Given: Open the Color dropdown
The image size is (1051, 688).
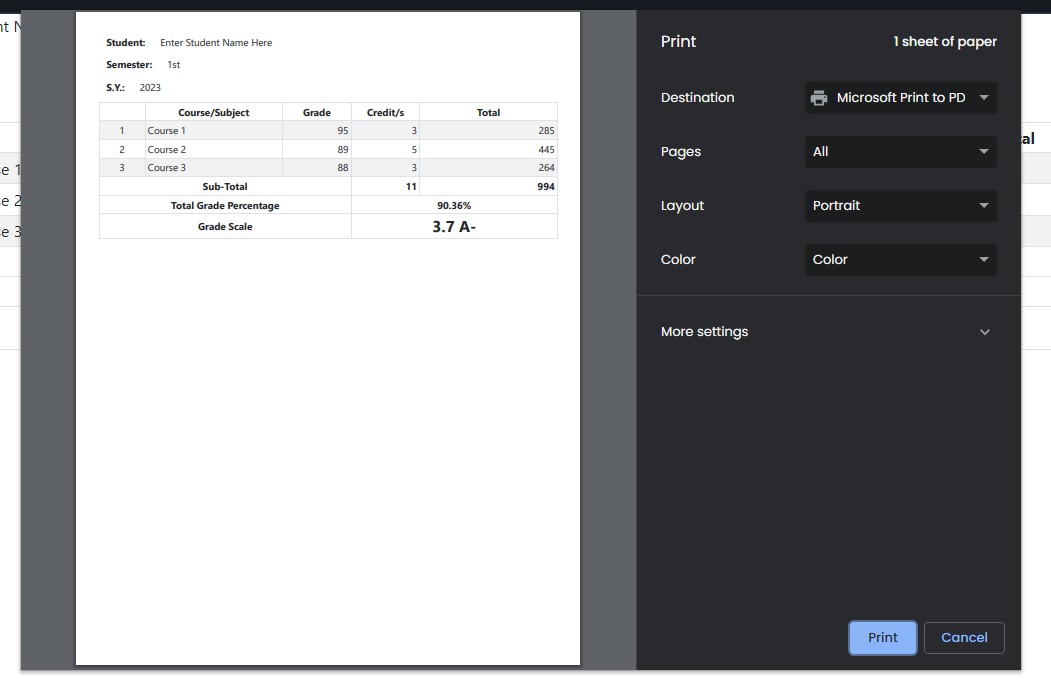Looking at the screenshot, I should [x=900, y=259].
